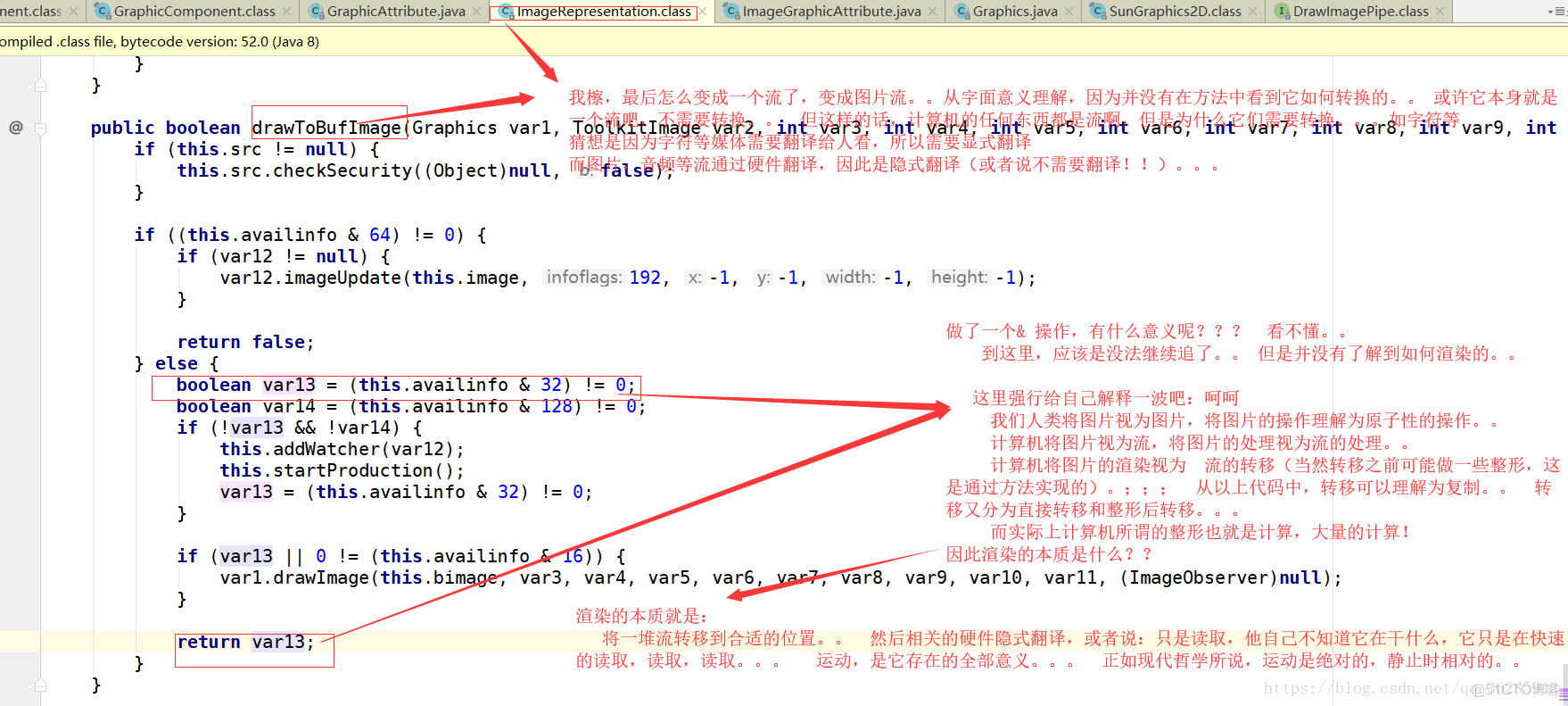1568x706 pixels.
Task: Close the partially visible nent.class tab
Action: (74, 12)
